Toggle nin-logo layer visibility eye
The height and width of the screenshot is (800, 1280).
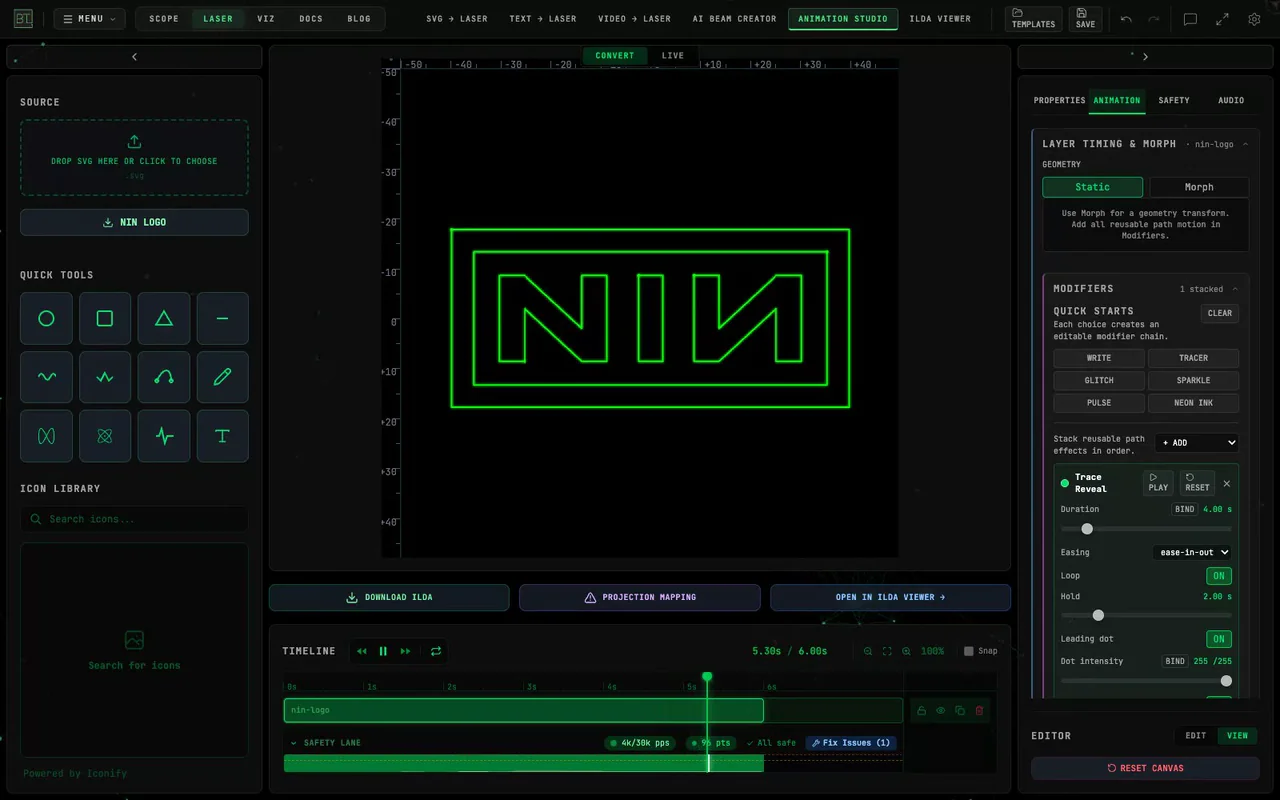point(941,711)
